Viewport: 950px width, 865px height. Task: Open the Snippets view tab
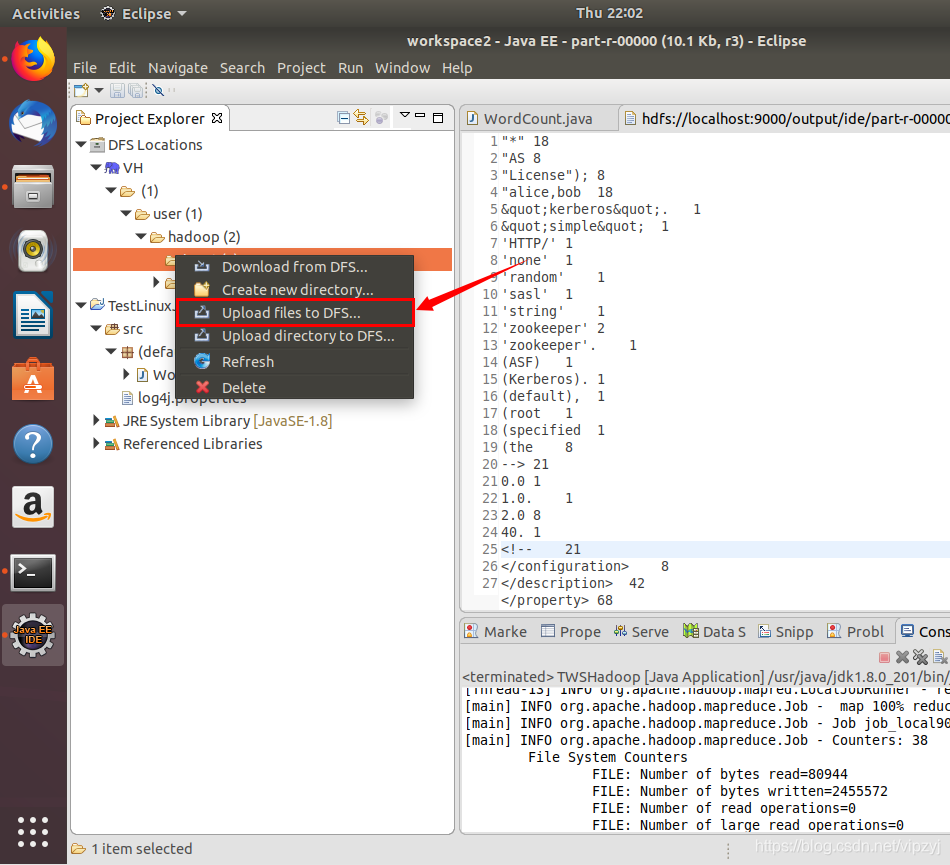(786, 632)
